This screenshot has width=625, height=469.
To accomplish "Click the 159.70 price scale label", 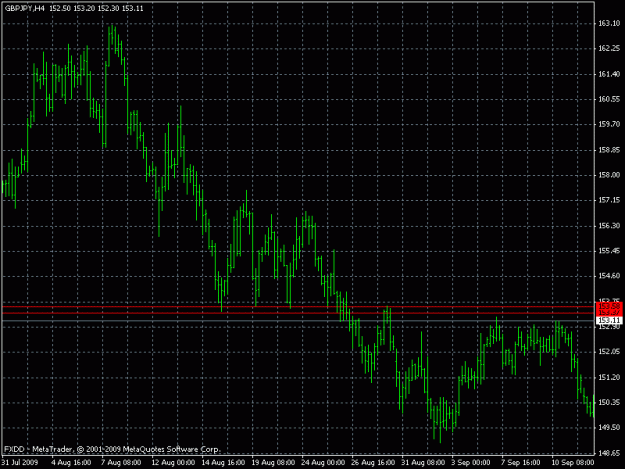I will 609,124.
